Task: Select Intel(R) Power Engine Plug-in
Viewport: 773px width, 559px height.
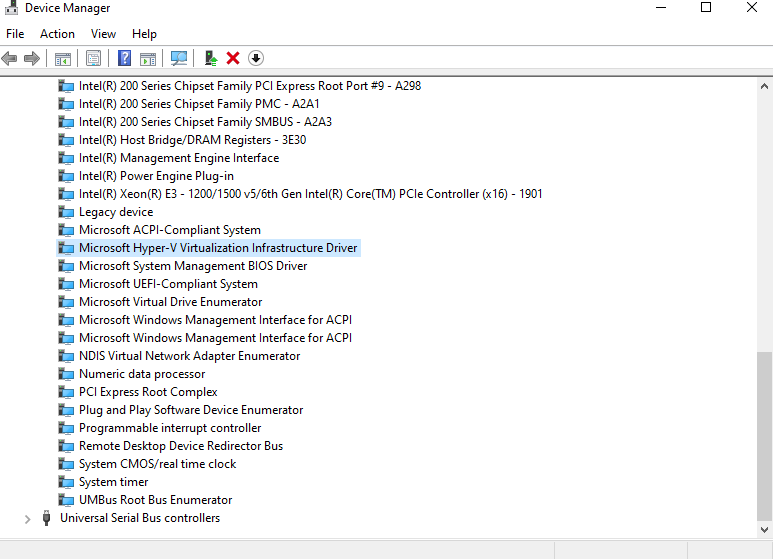Action: [x=156, y=176]
